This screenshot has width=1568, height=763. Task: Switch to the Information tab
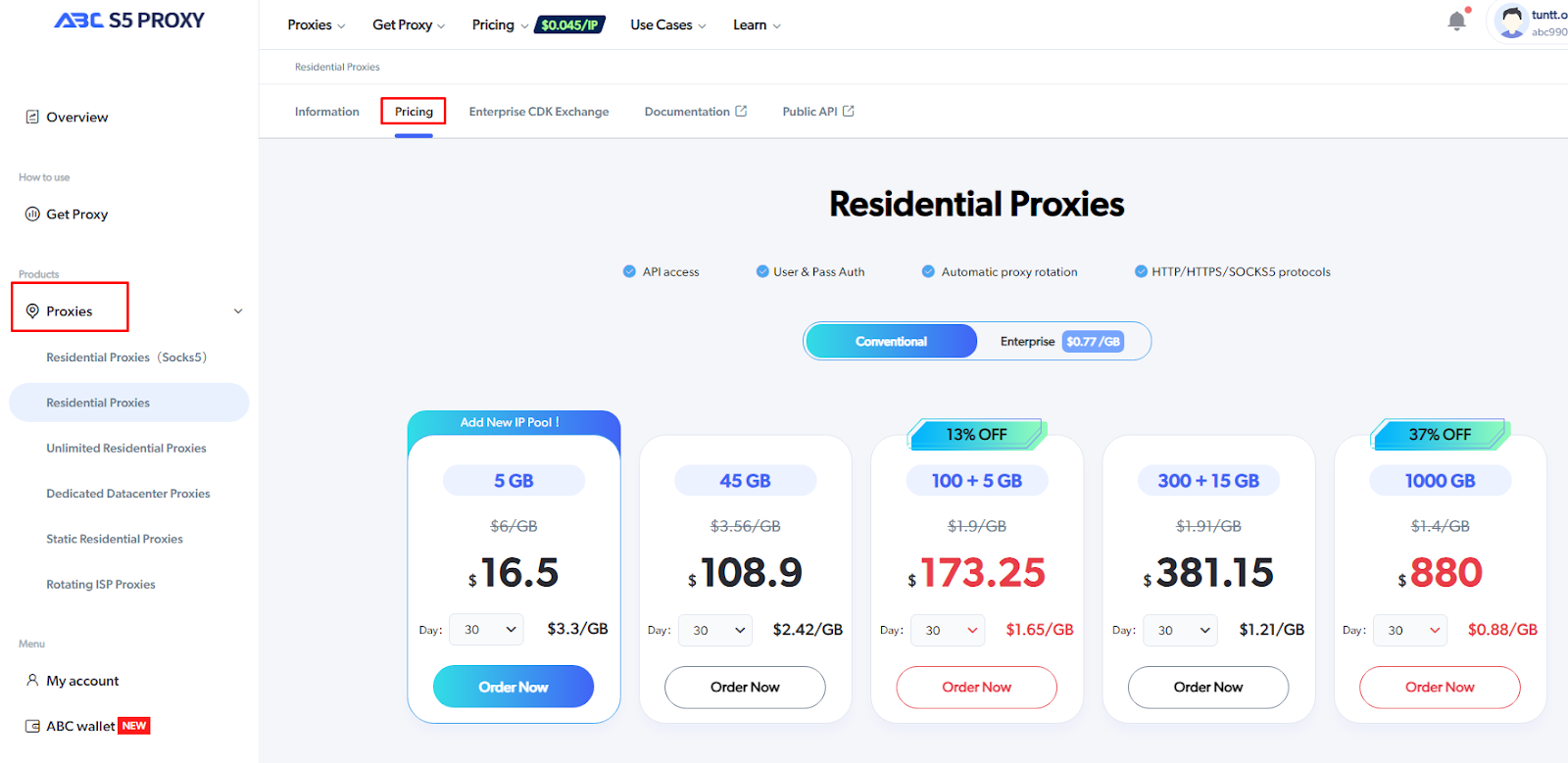click(x=327, y=112)
